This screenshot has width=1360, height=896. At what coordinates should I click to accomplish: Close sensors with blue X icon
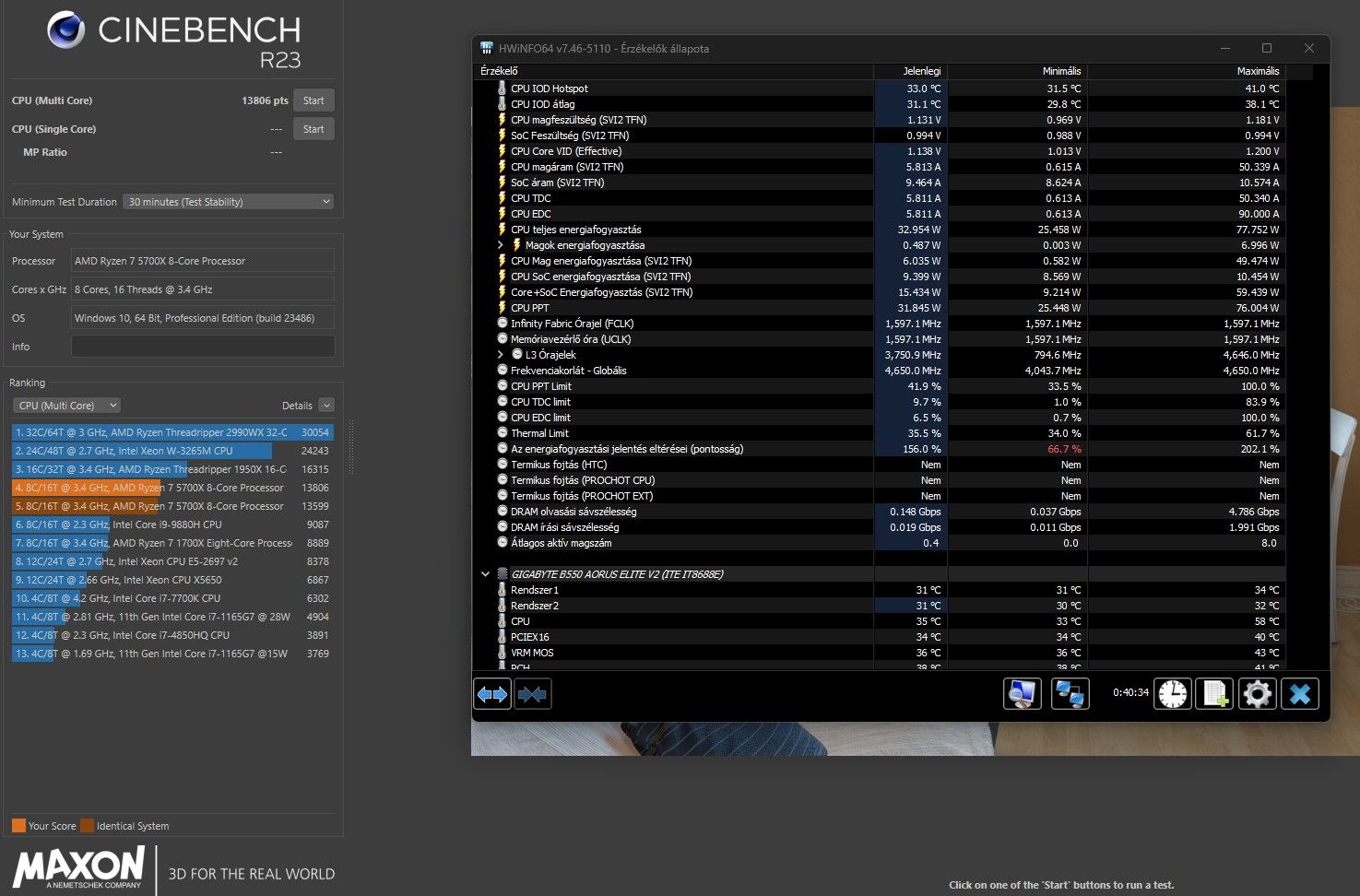(x=1300, y=693)
